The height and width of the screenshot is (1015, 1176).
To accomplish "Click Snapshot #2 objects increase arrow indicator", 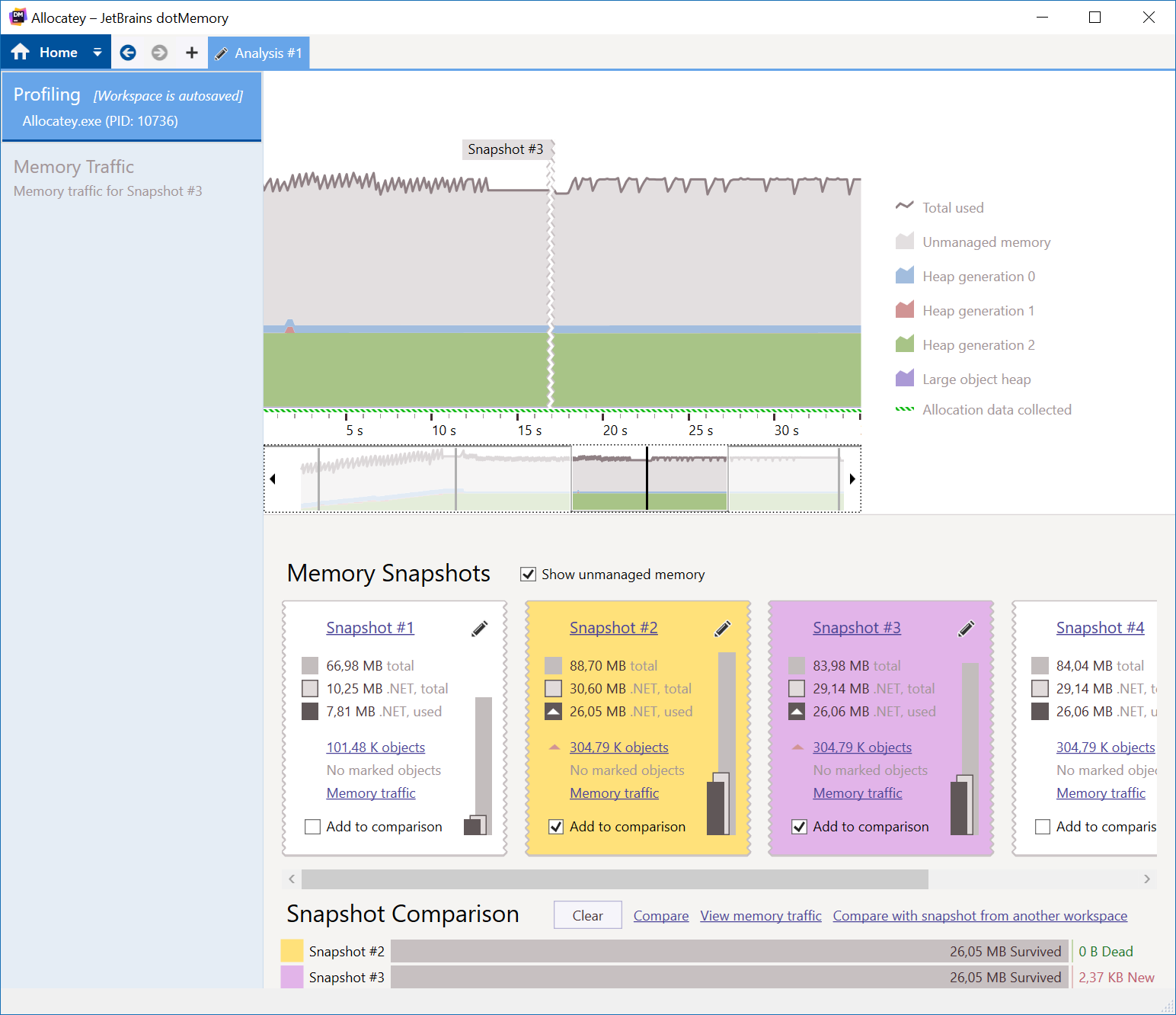I will tap(554, 748).
